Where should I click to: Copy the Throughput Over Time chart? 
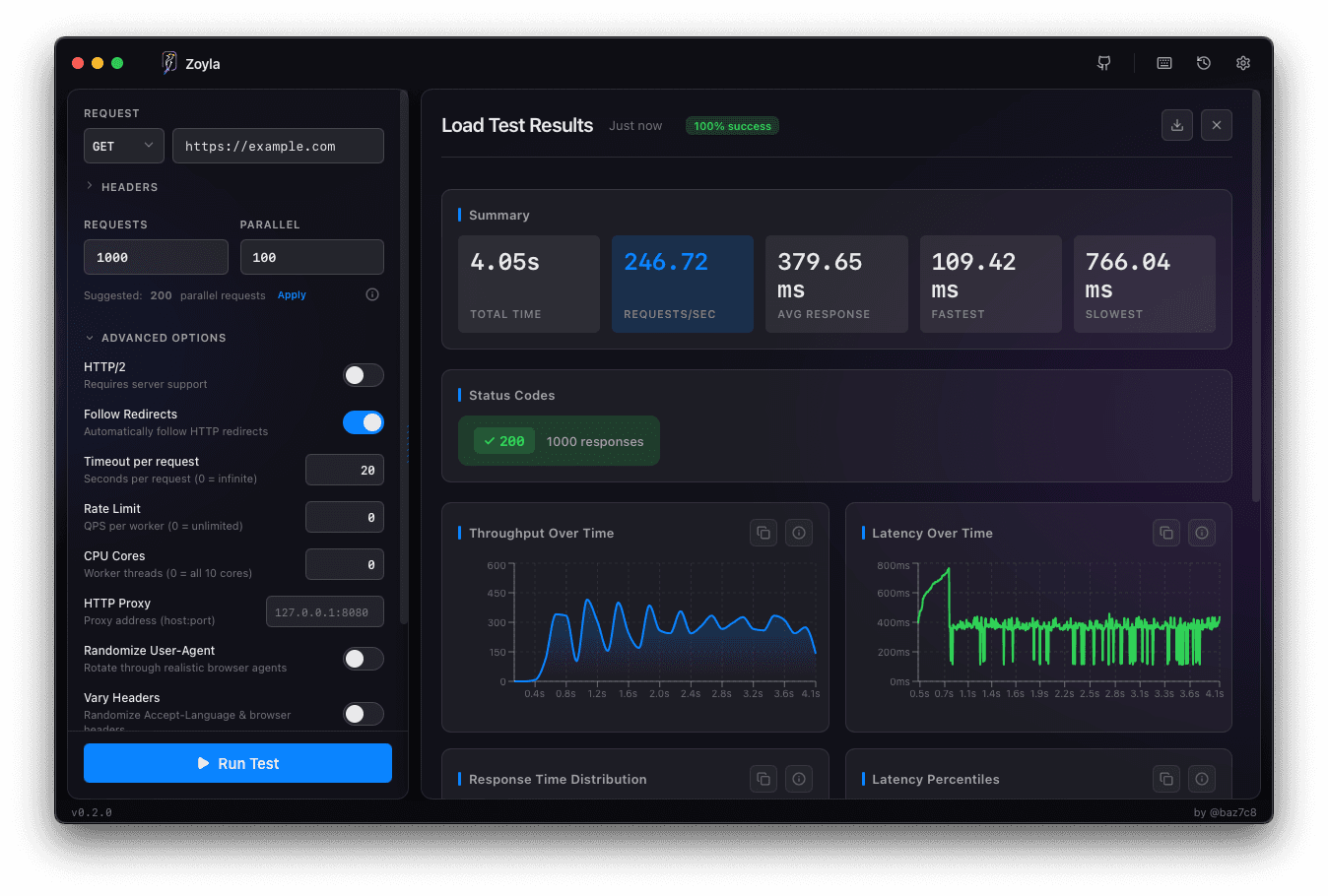pos(764,532)
